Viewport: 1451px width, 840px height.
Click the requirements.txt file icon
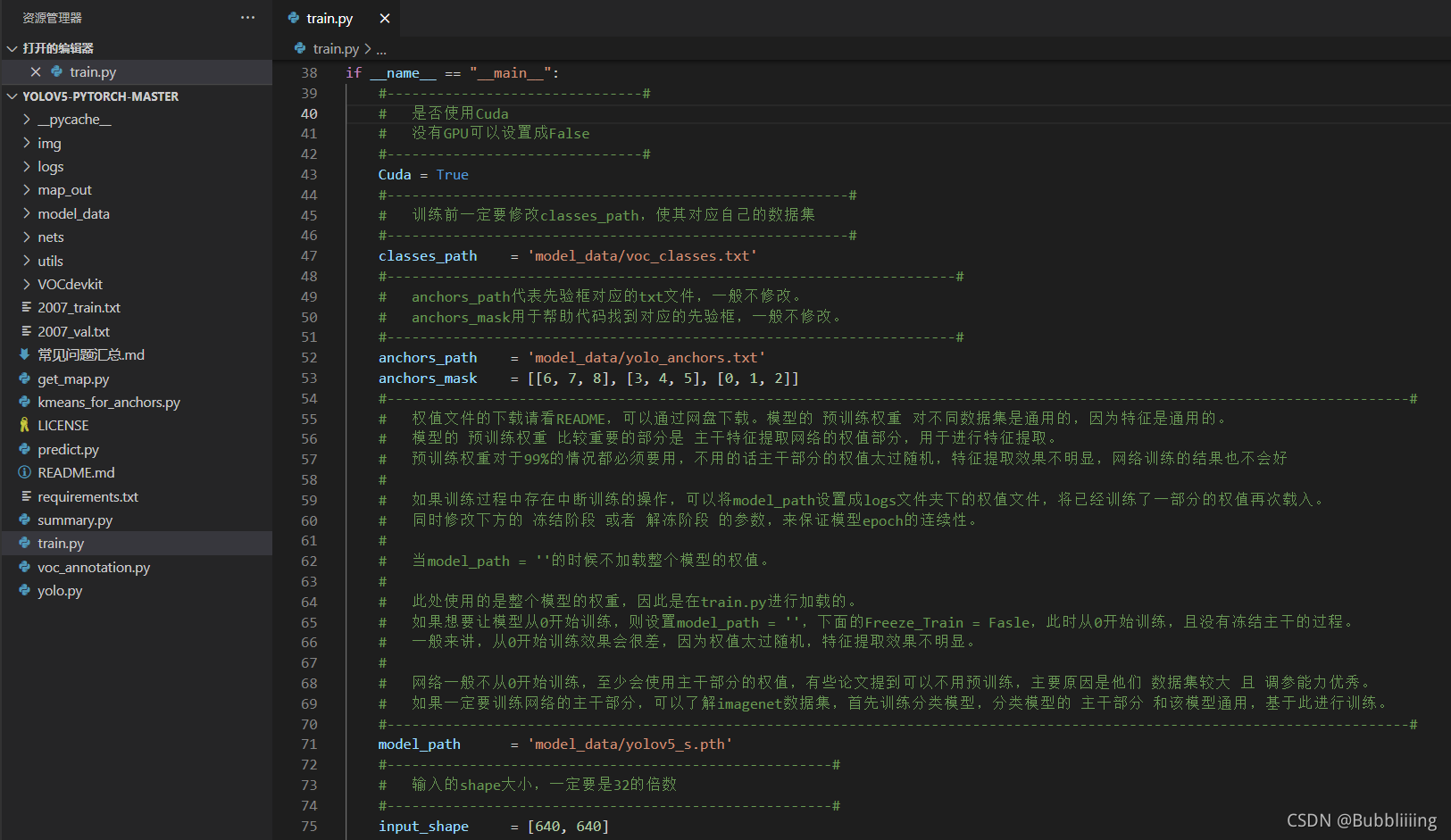coord(25,496)
